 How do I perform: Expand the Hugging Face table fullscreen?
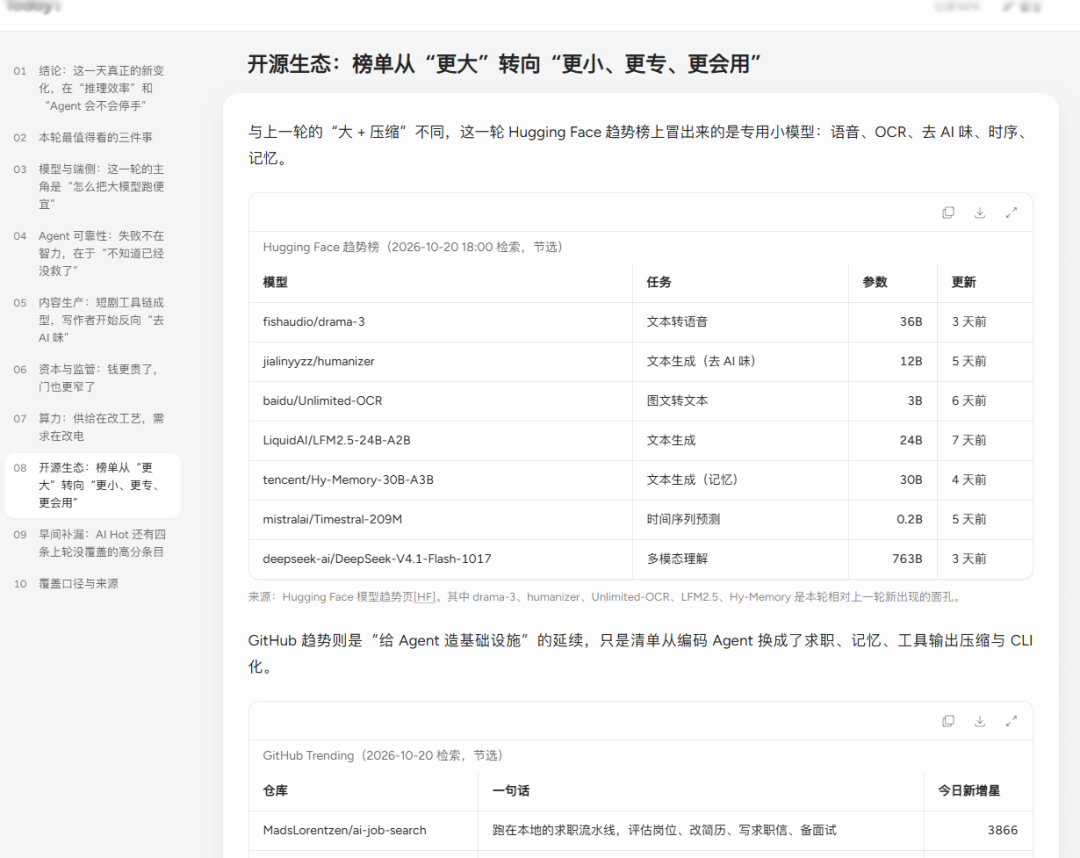coord(1011,213)
